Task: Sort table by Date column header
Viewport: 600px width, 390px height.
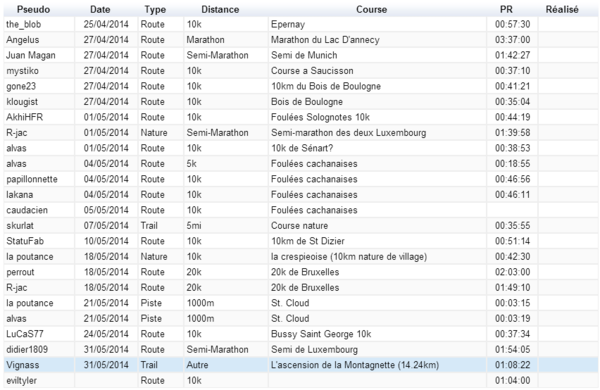Action: coord(100,9)
